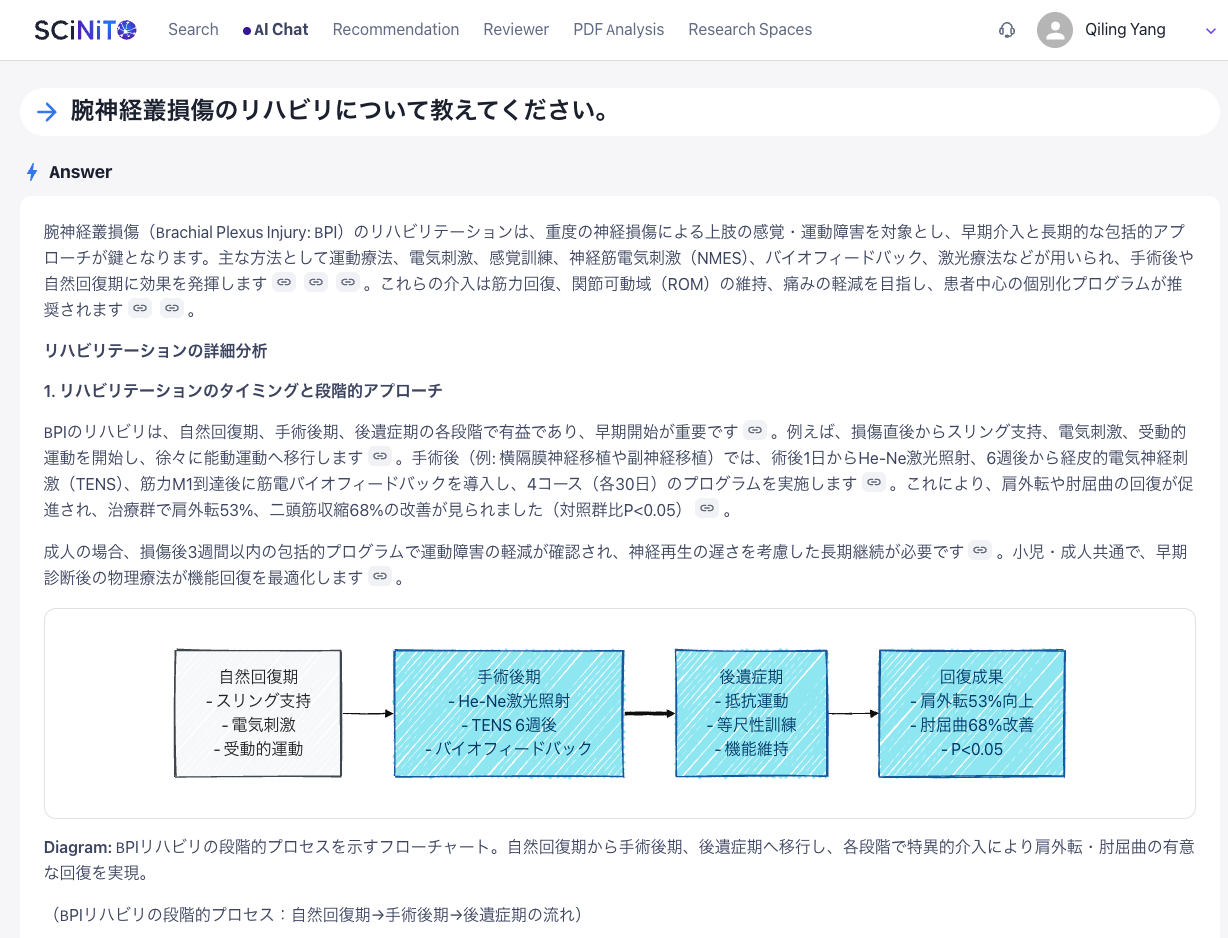Open citation link after 長期継続が必要です
Image resolution: width=1228 pixels, height=938 pixels.
(980, 551)
